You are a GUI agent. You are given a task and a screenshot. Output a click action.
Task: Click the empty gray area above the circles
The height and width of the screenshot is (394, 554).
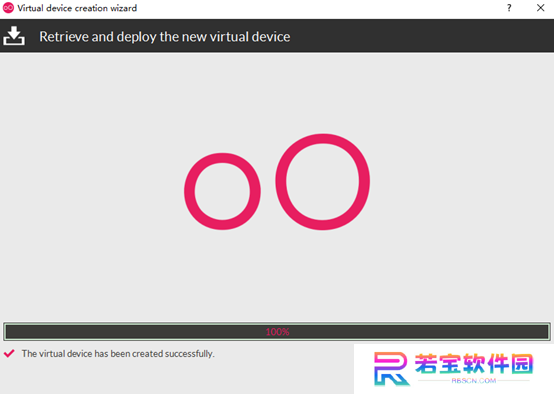pos(277,92)
